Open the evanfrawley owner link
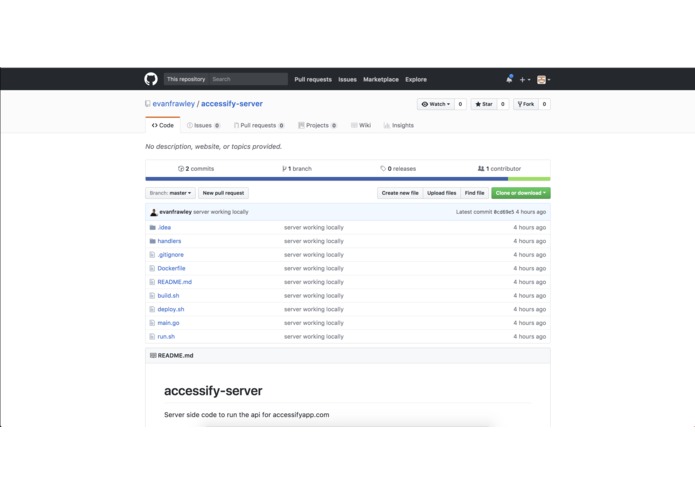 point(174,104)
